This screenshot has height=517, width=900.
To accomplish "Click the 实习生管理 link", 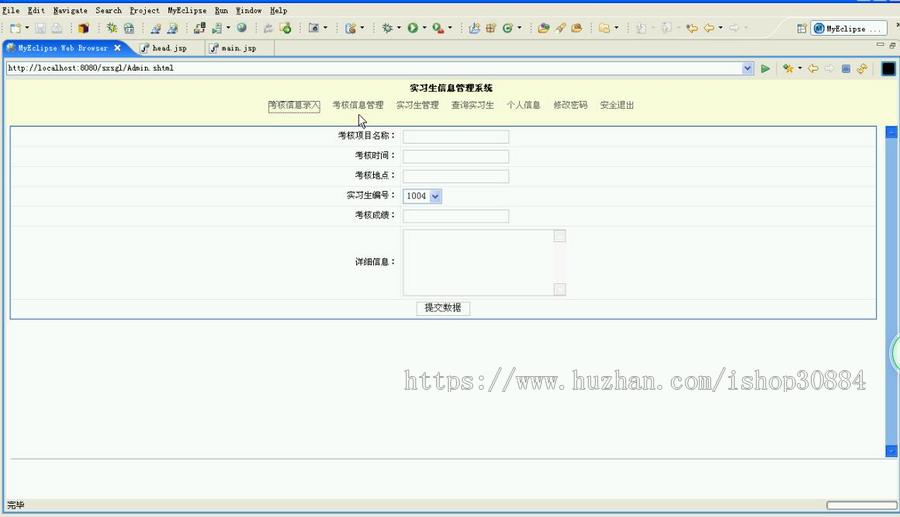I will point(417,106).
